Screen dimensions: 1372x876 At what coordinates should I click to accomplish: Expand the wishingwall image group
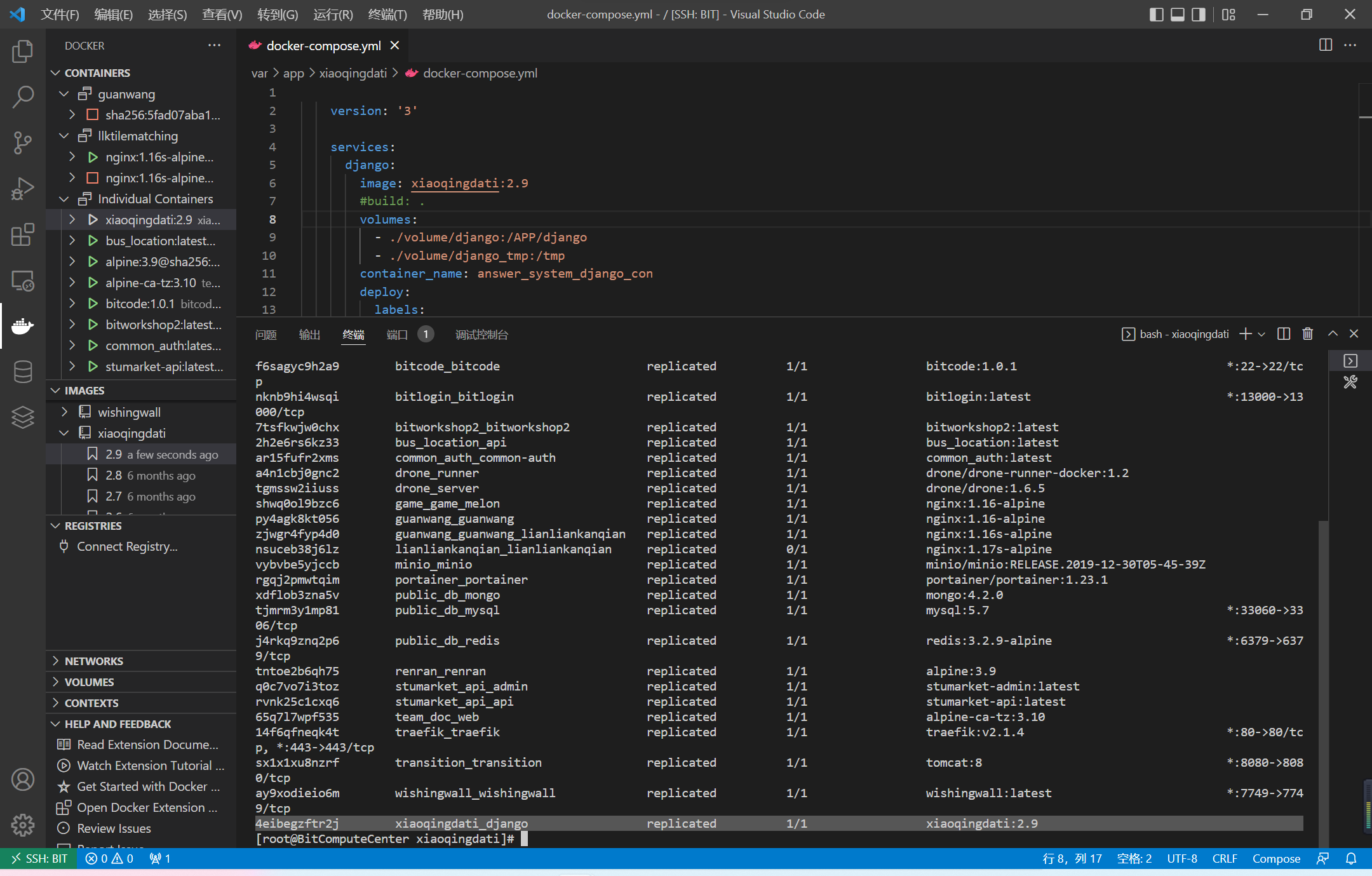[x=64, y=412]
